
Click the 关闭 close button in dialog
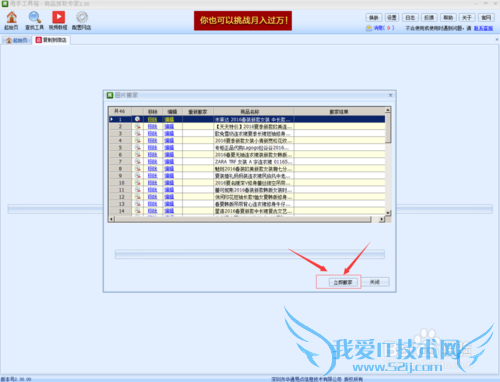click(x=375, y=282)
